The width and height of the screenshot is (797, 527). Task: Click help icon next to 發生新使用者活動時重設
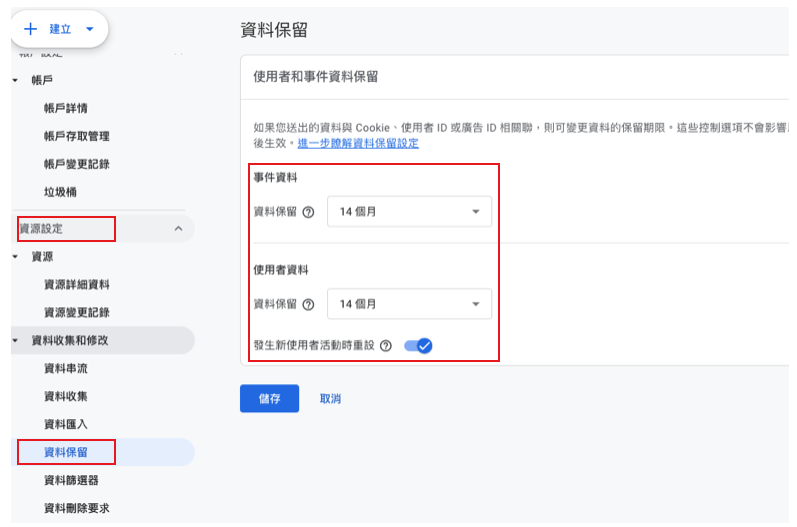pyautogui.click(x=386, y=346)
